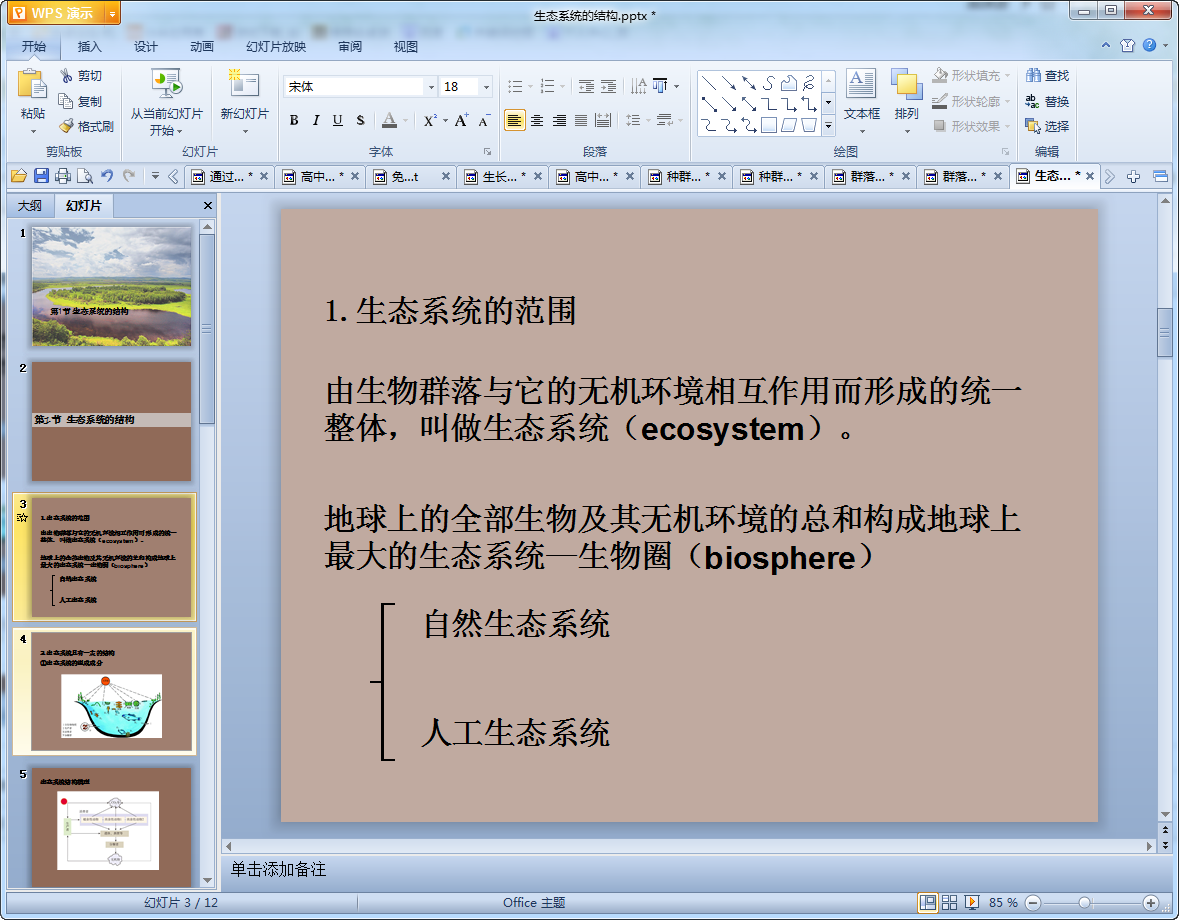Start slideshow from current slide icon
The height and width of the screenshot is (920, 1179).
pos(166,84)
